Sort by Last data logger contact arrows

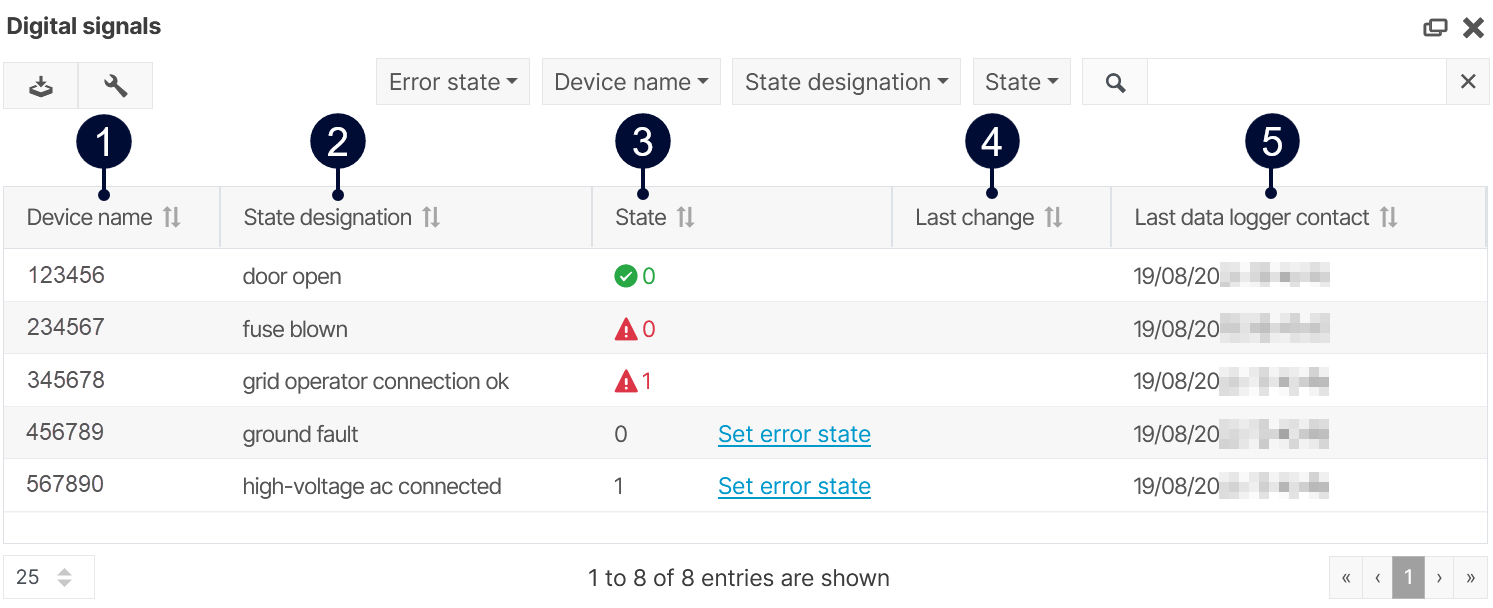click(1388, 217)
